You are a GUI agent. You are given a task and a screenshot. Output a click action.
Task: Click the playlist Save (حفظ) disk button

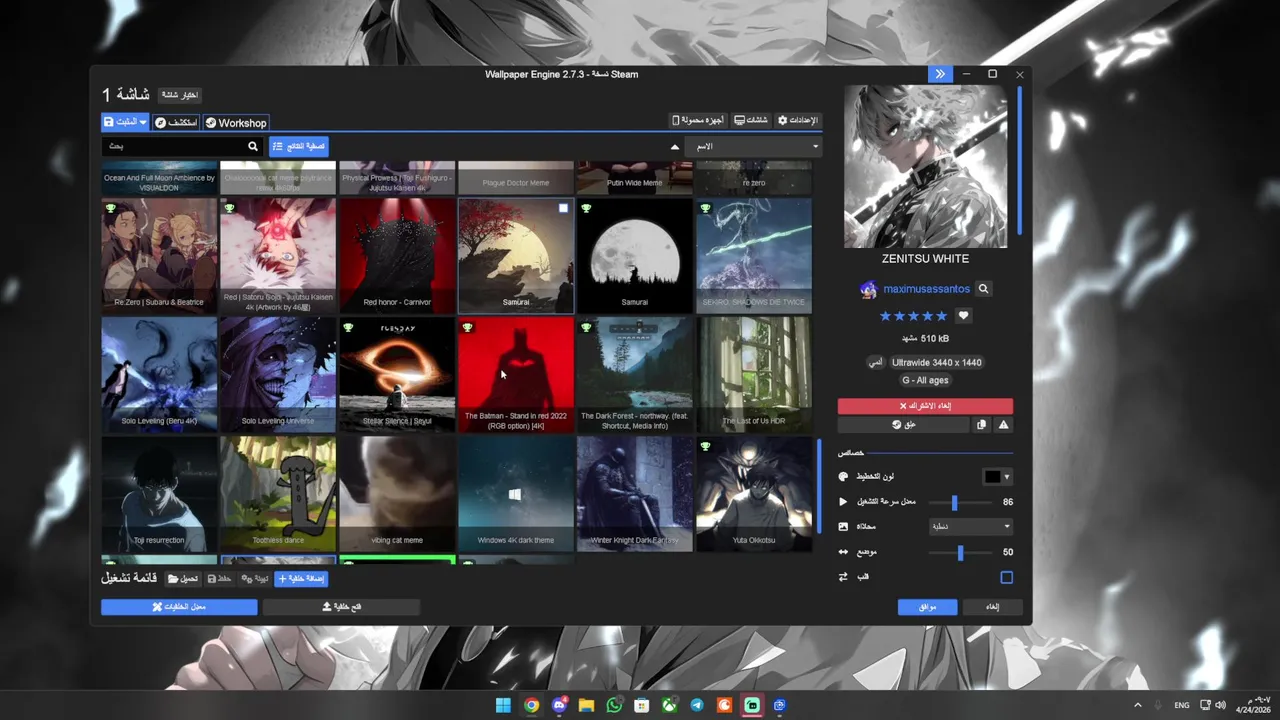click(219, 579)
